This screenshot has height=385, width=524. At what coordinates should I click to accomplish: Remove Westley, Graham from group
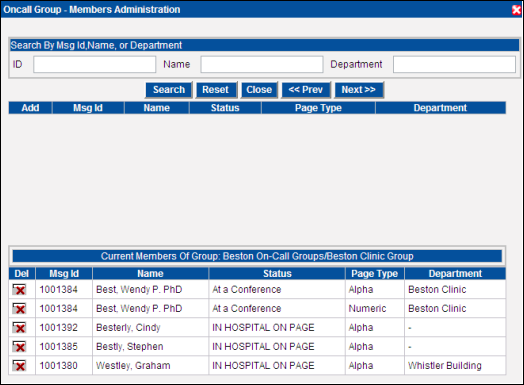coord(19,366)
